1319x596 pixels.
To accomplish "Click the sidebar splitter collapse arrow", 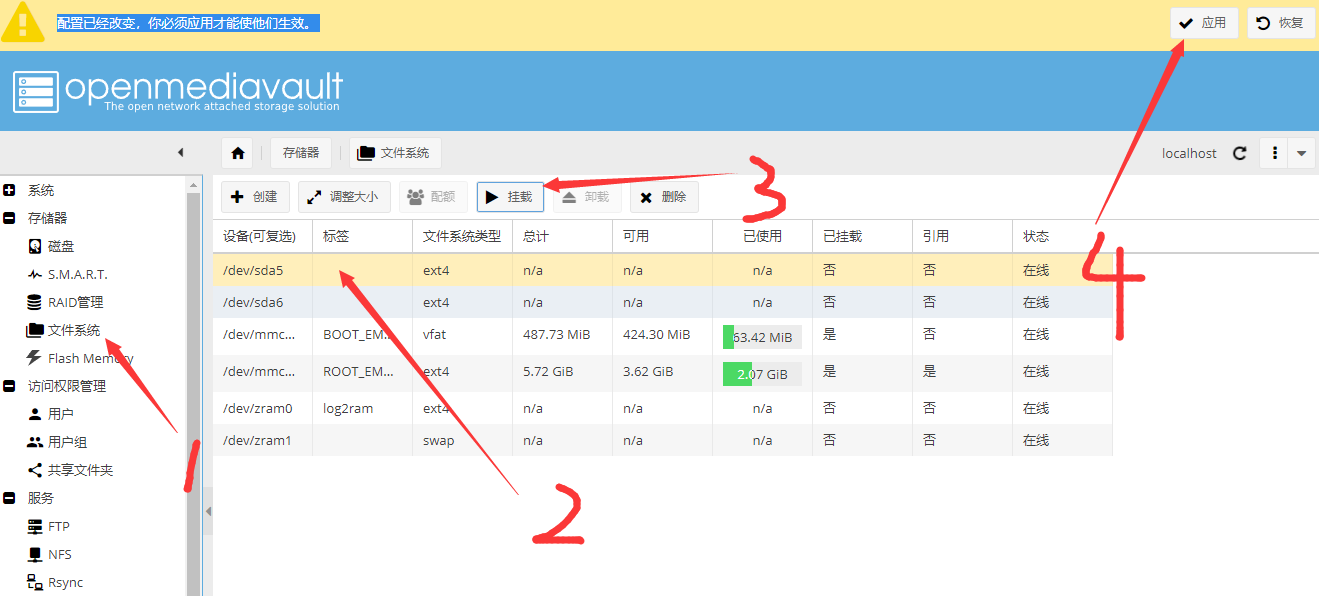I will [x=208, y=512].
